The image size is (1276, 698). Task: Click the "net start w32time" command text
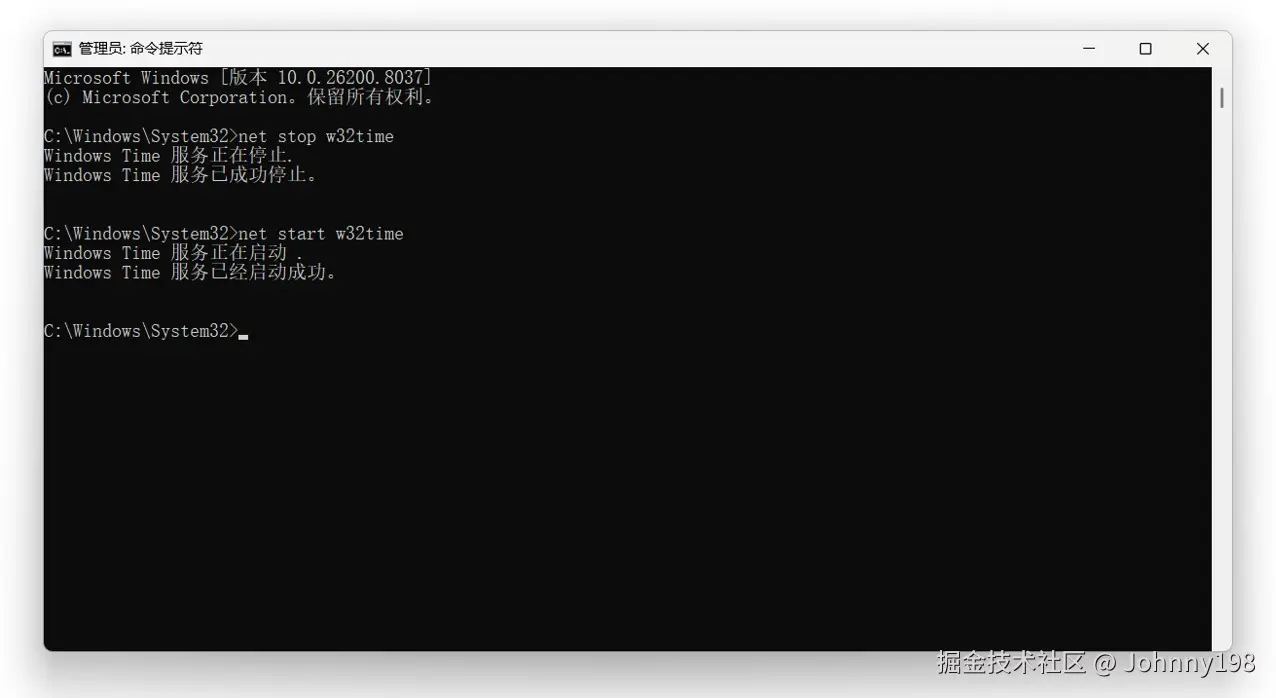(x=321, y=234)
